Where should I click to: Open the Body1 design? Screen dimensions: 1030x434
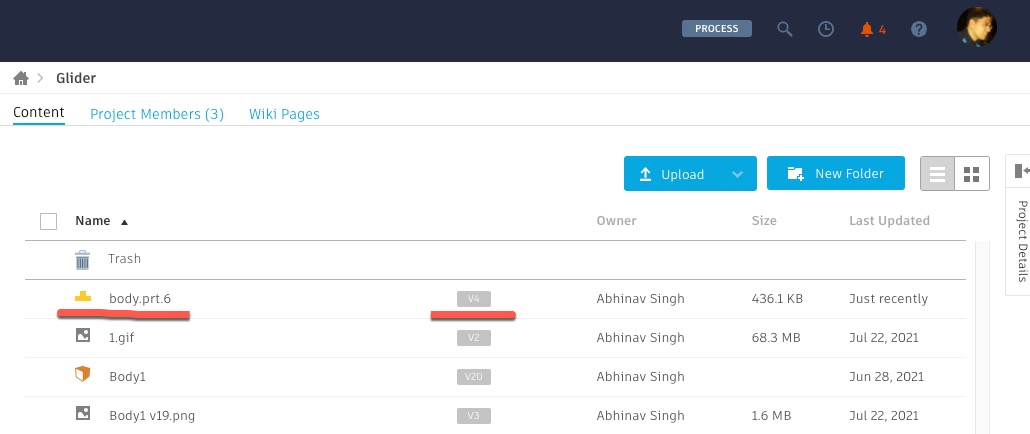click(x=127, y=376)
